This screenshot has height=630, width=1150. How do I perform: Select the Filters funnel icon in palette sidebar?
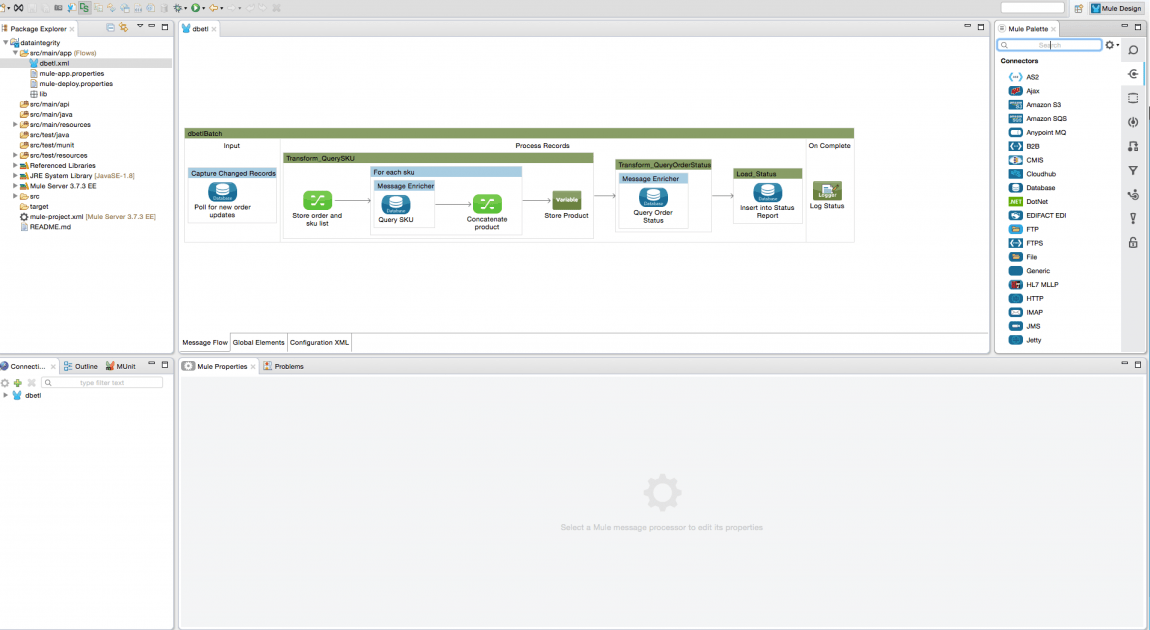(1133, 170)
